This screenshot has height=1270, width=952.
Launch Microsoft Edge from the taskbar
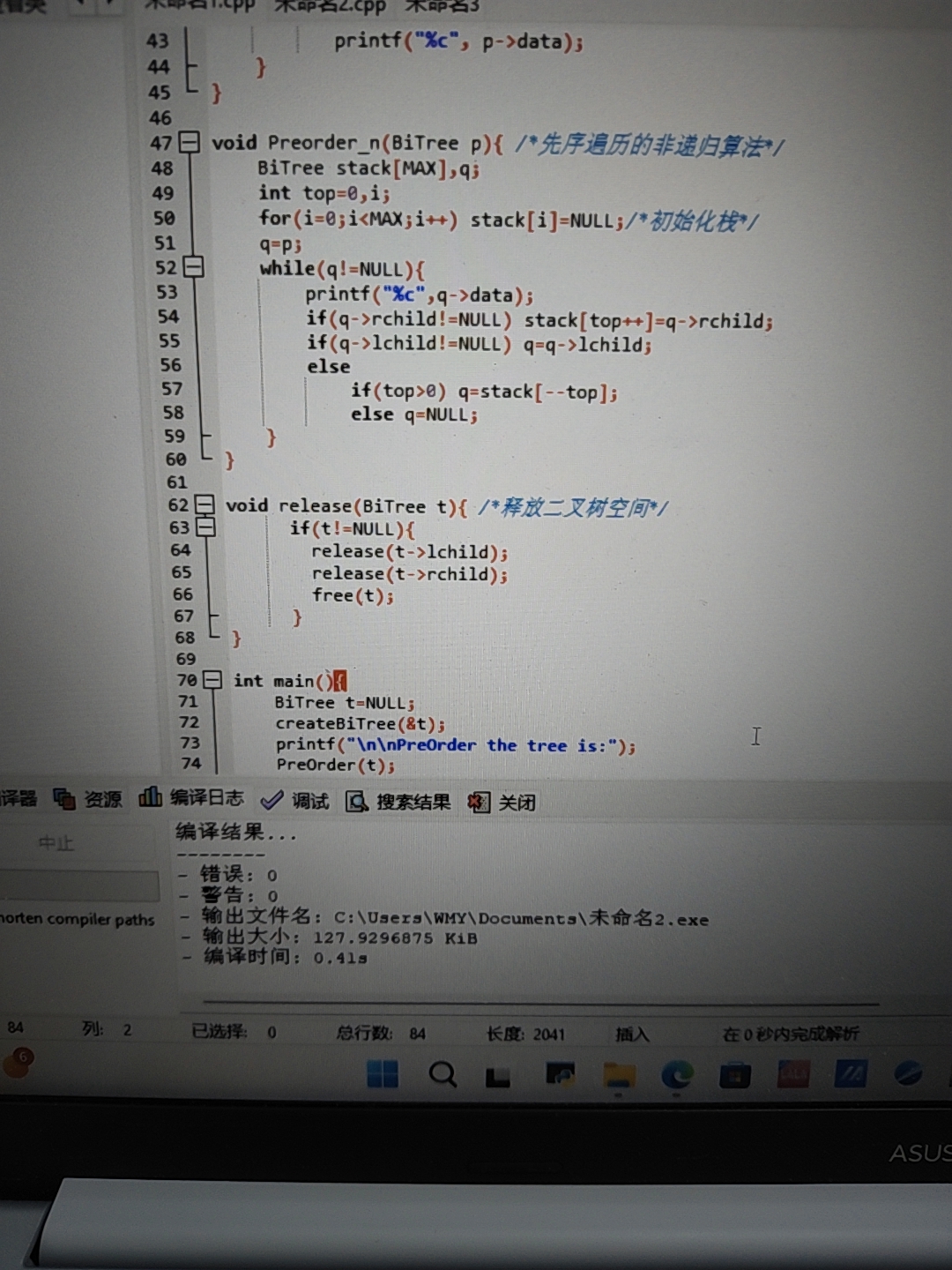pyautogui.click(x=677, y=1075)
